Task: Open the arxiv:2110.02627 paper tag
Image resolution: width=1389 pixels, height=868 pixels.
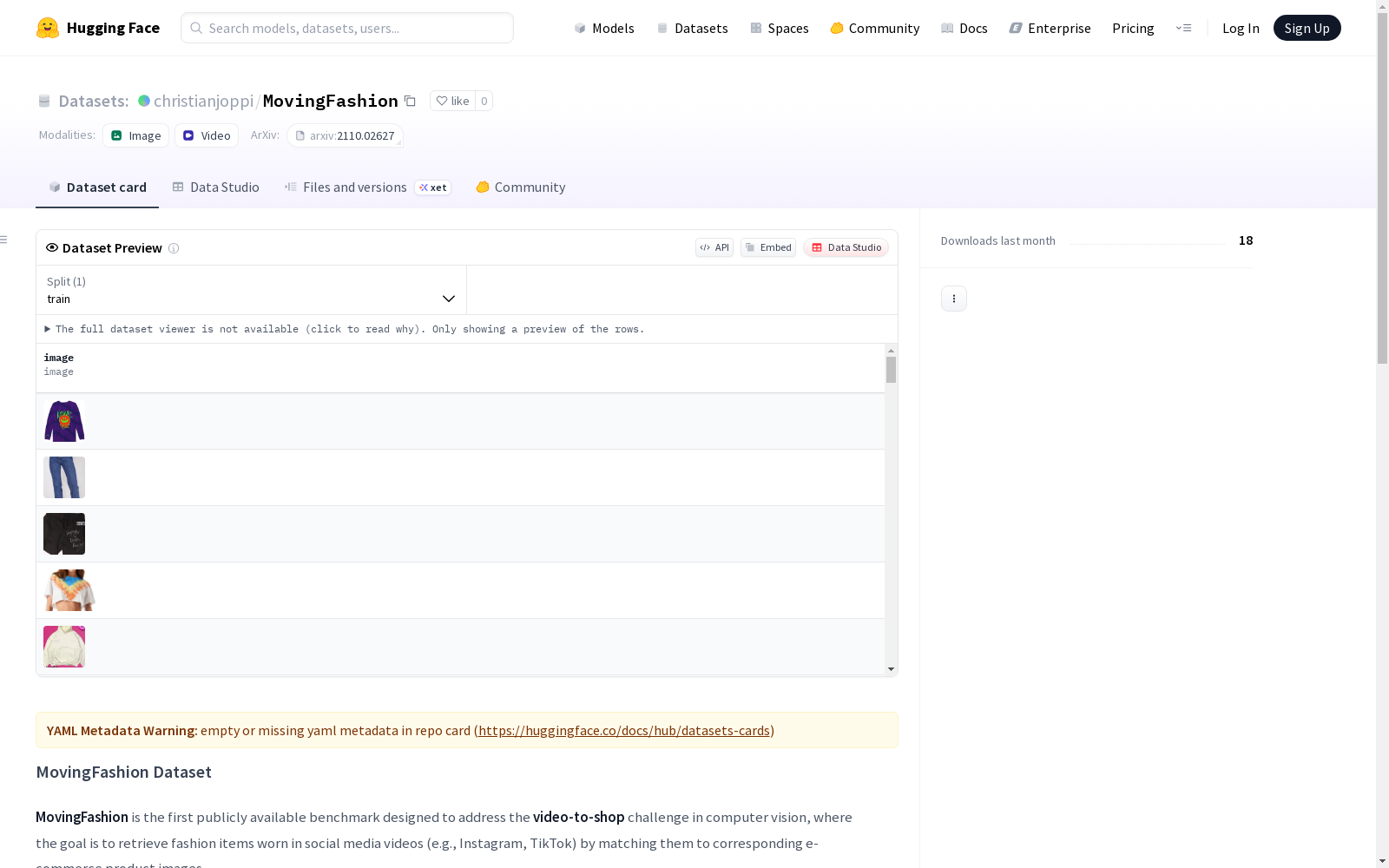Action: click(345, 135)
